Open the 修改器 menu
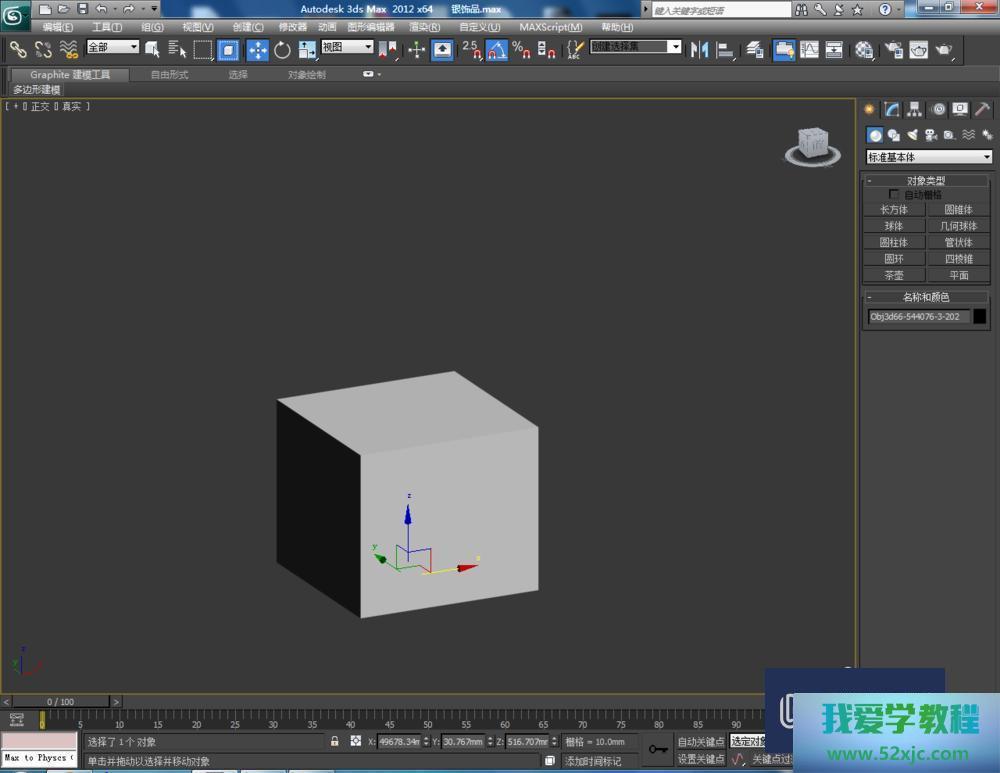Screen dimensions: 1000x773 click(292, 27)
